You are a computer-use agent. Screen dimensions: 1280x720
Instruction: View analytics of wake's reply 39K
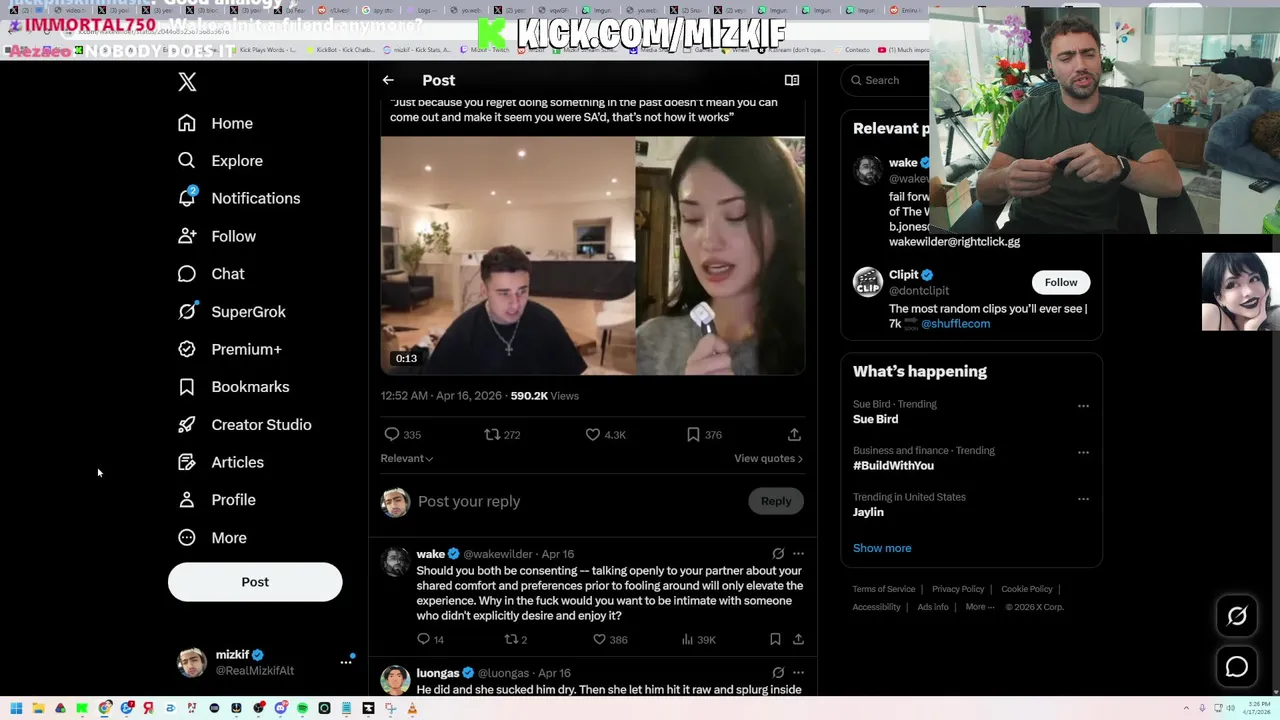[697, 639]
